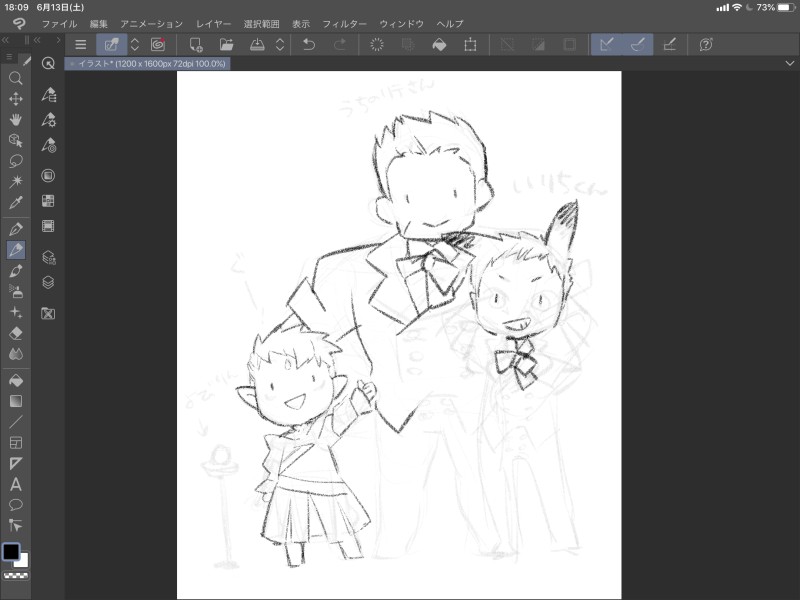
Task: Open the Layer Property palette
Action: click(48, 257)
